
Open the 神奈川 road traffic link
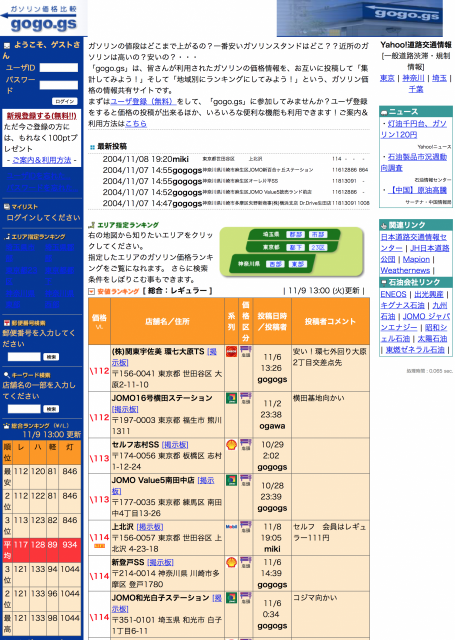(x=413, y=78)
